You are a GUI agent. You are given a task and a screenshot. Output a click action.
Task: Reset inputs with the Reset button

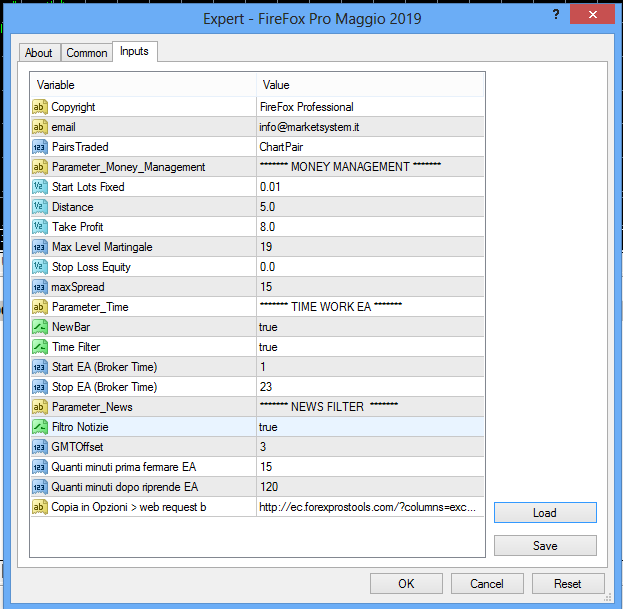(568, 584)
